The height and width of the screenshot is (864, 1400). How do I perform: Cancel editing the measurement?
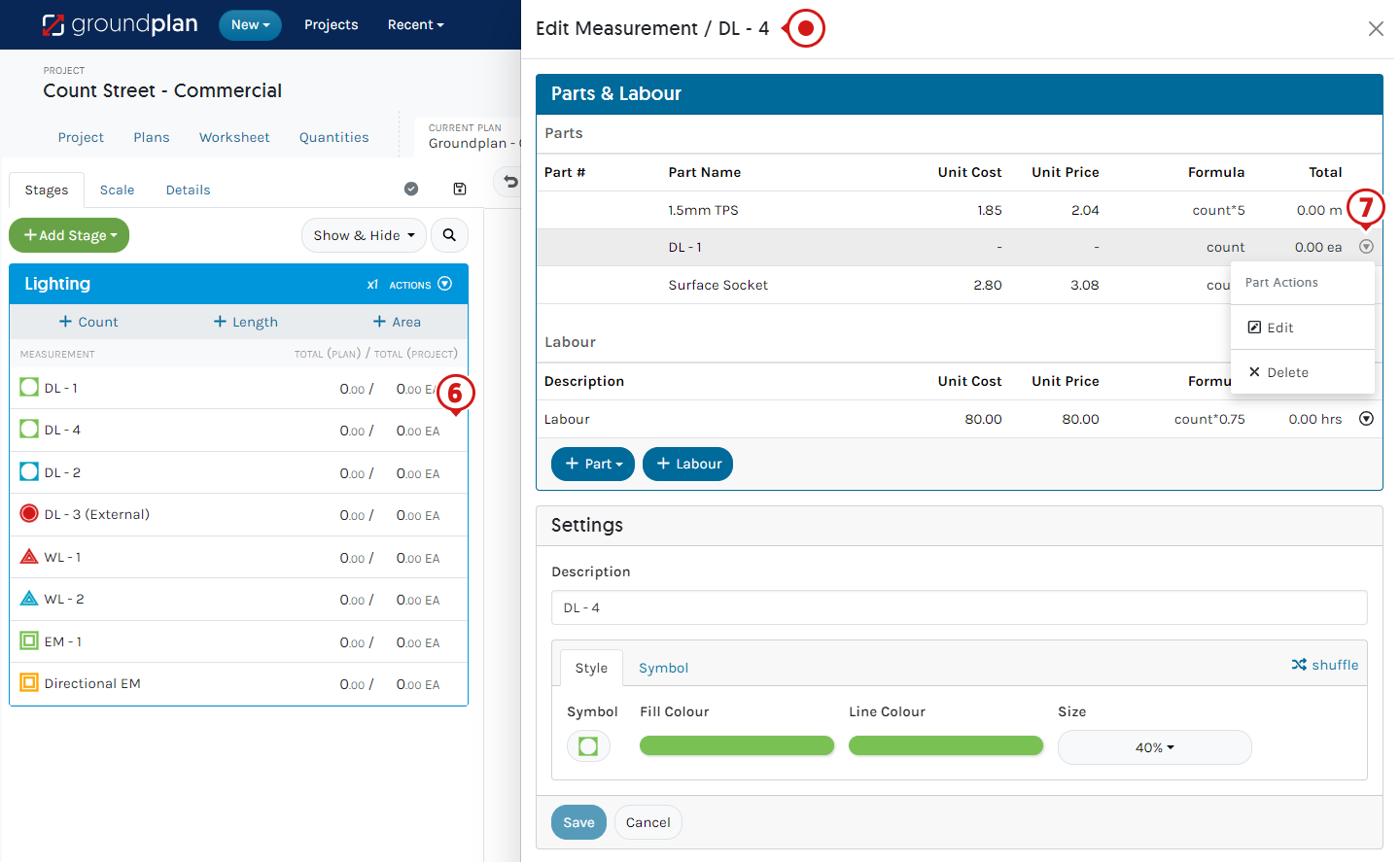click(x=647, y=822)
